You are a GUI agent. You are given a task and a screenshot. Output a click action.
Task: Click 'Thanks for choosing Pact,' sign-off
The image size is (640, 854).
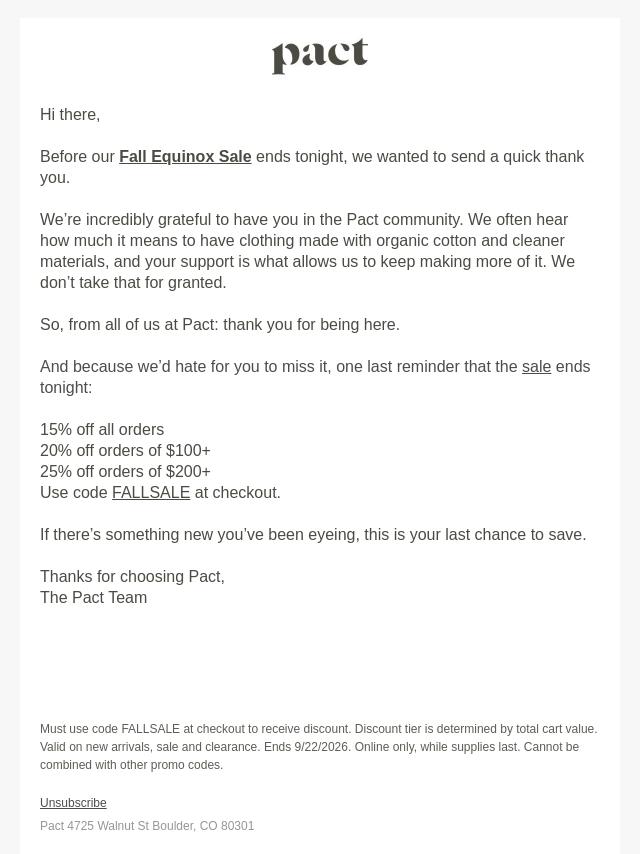(x=132, y=576)
